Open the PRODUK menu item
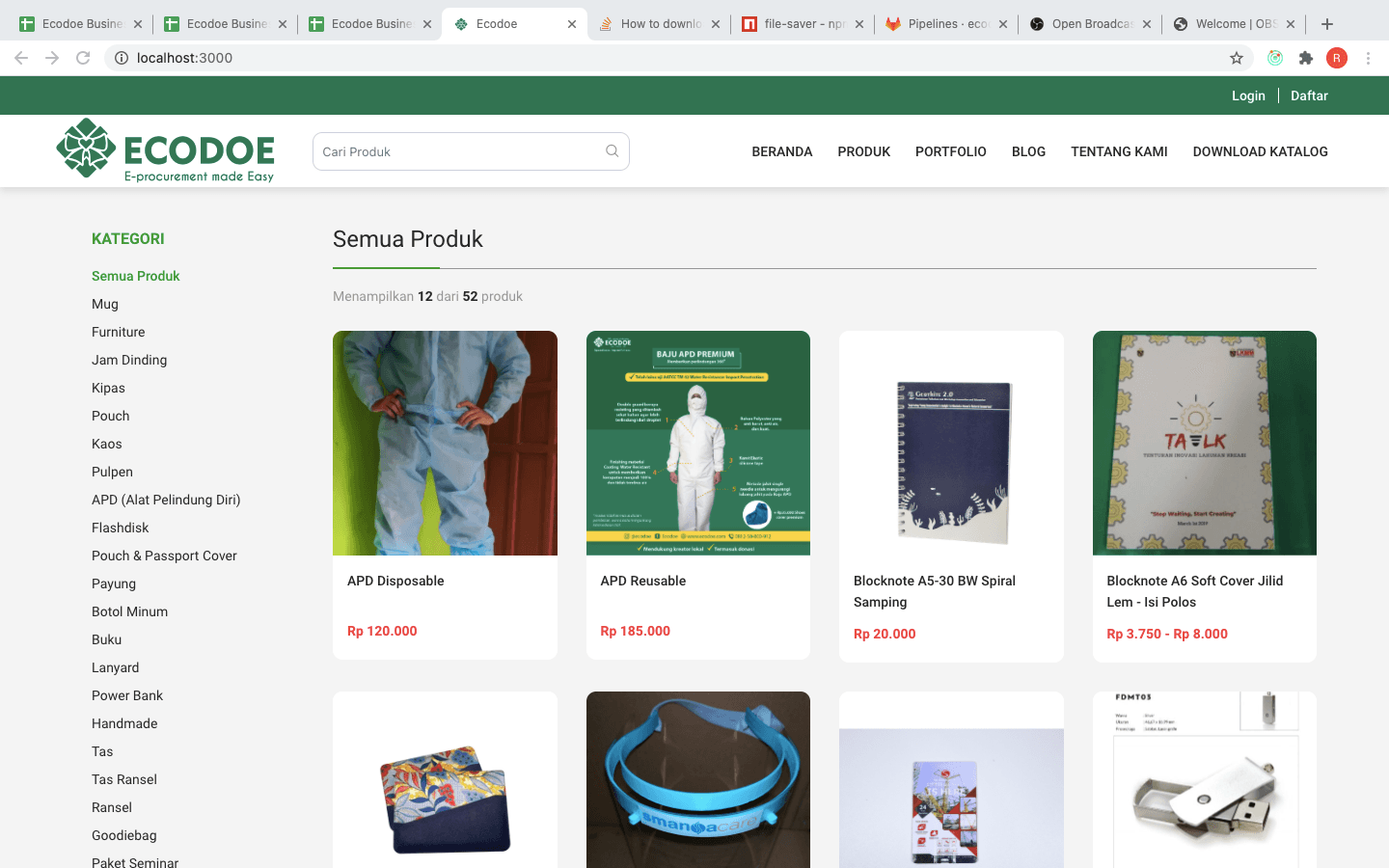 [x=864, y=151]
